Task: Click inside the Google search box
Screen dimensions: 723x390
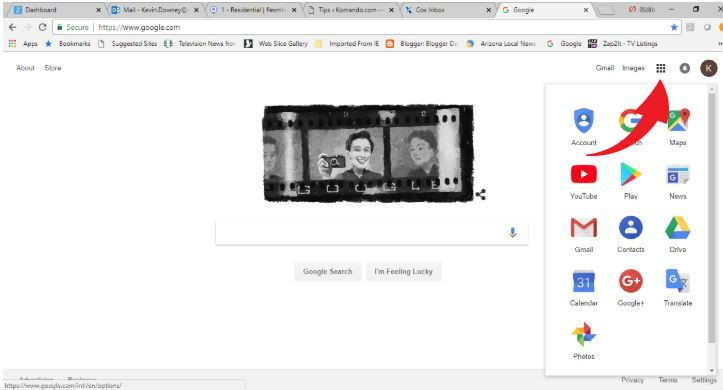Action: [360, 233]
